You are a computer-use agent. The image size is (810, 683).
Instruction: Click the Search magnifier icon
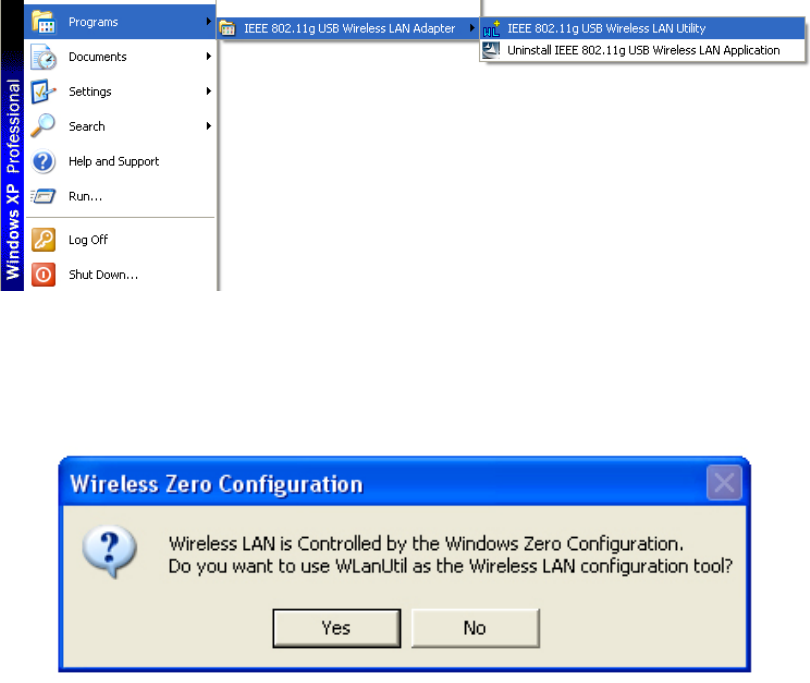click(43, 126)
